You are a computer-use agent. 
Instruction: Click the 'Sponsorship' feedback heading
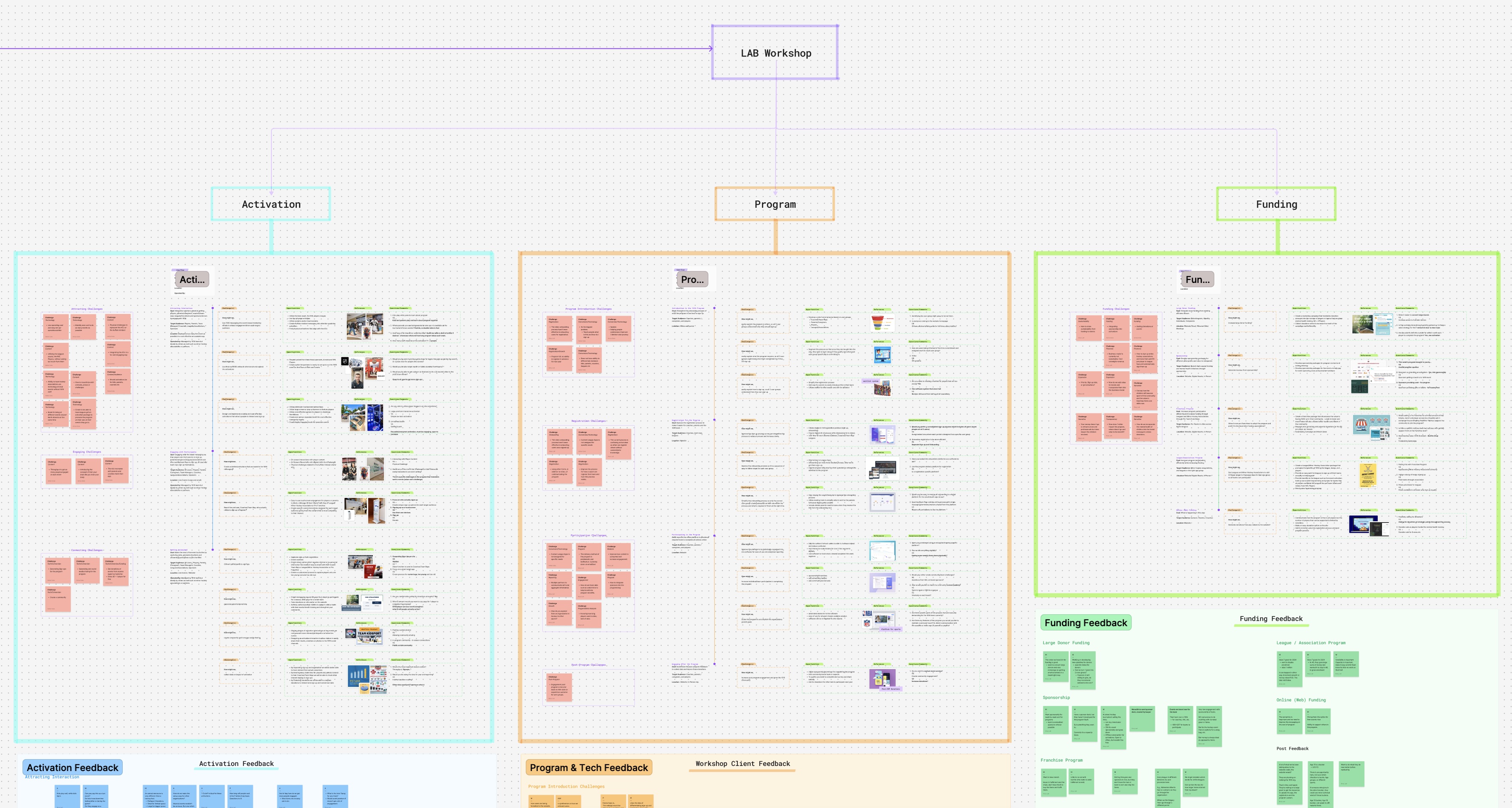coord(1056,698)
